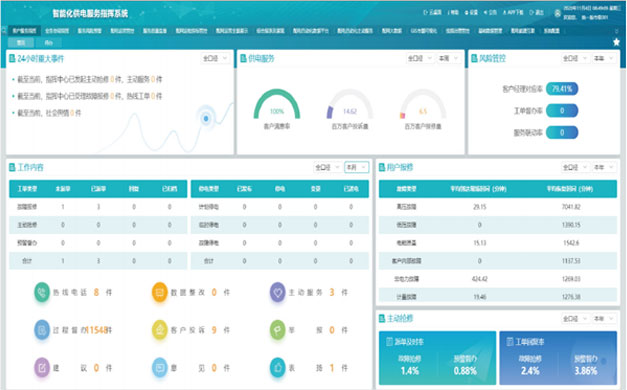Click the 数据整改 orange icon
This screenshot has width=627, height=390.
160,292
